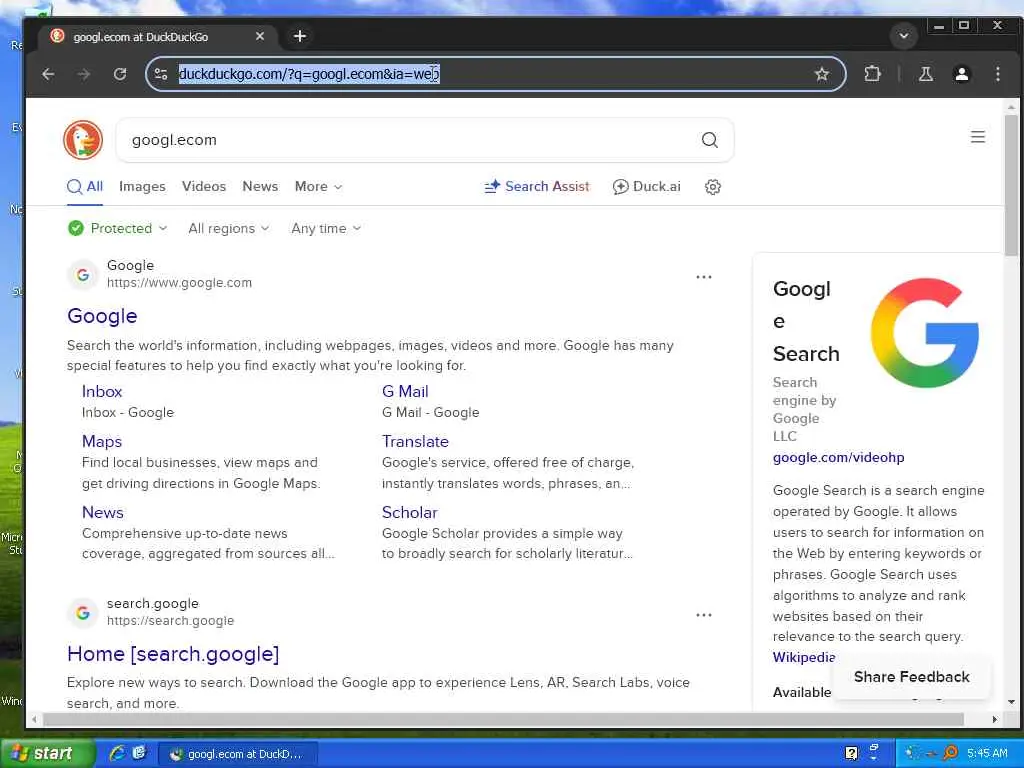Open the Scholar sitelink
The width and height of the screenshot is (1024, 768).
(409, 513)
